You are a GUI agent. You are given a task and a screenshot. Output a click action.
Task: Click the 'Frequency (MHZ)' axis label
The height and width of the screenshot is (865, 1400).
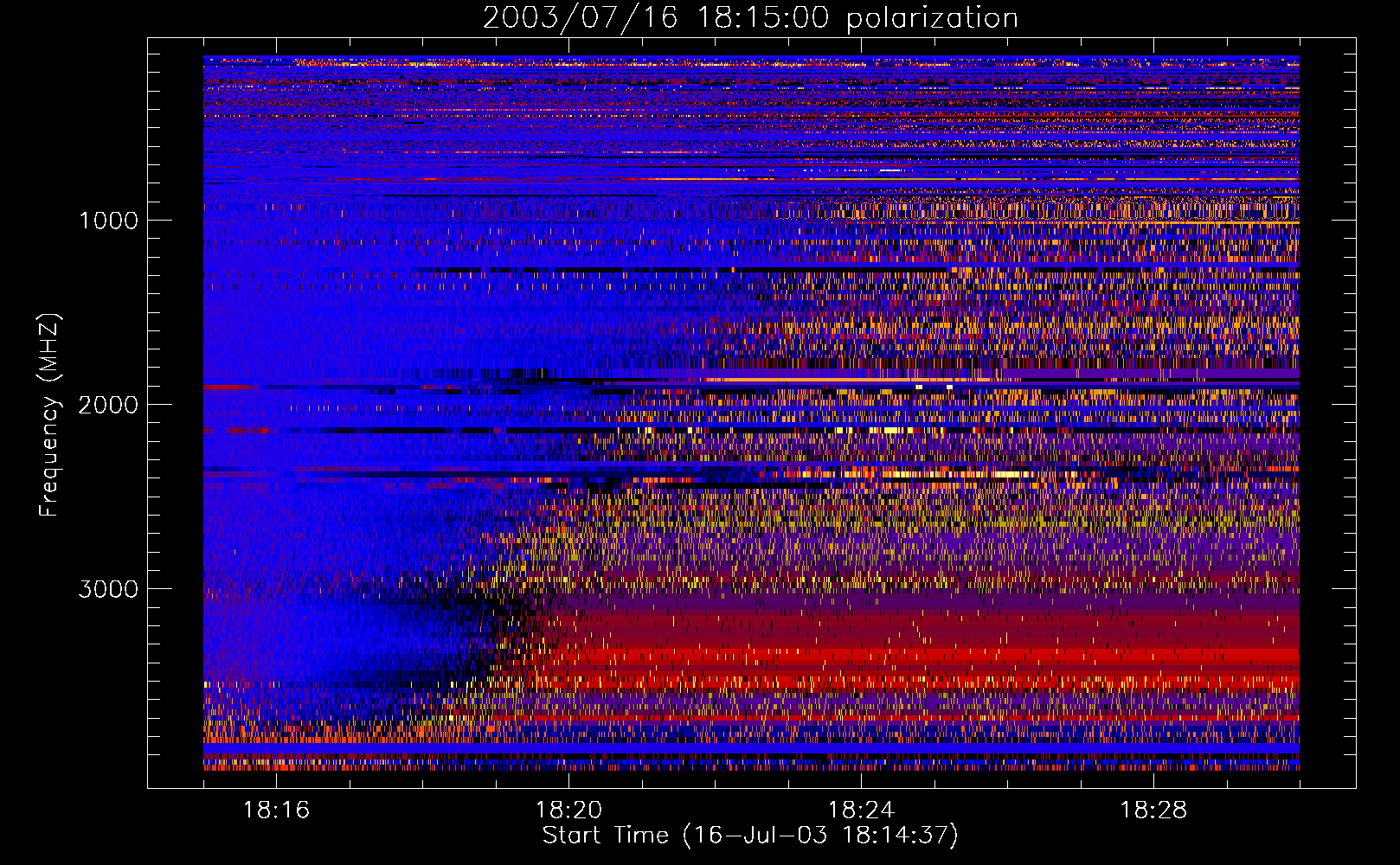coord(49,415)
